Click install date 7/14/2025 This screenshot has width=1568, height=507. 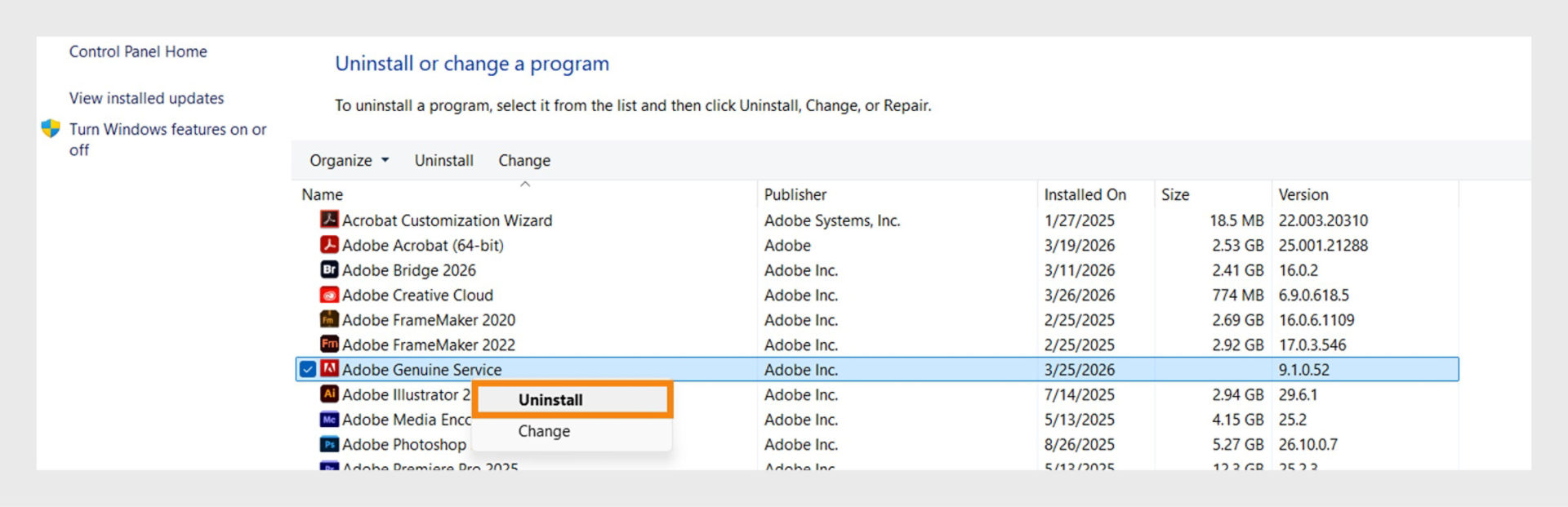[x=1079, y=394]
